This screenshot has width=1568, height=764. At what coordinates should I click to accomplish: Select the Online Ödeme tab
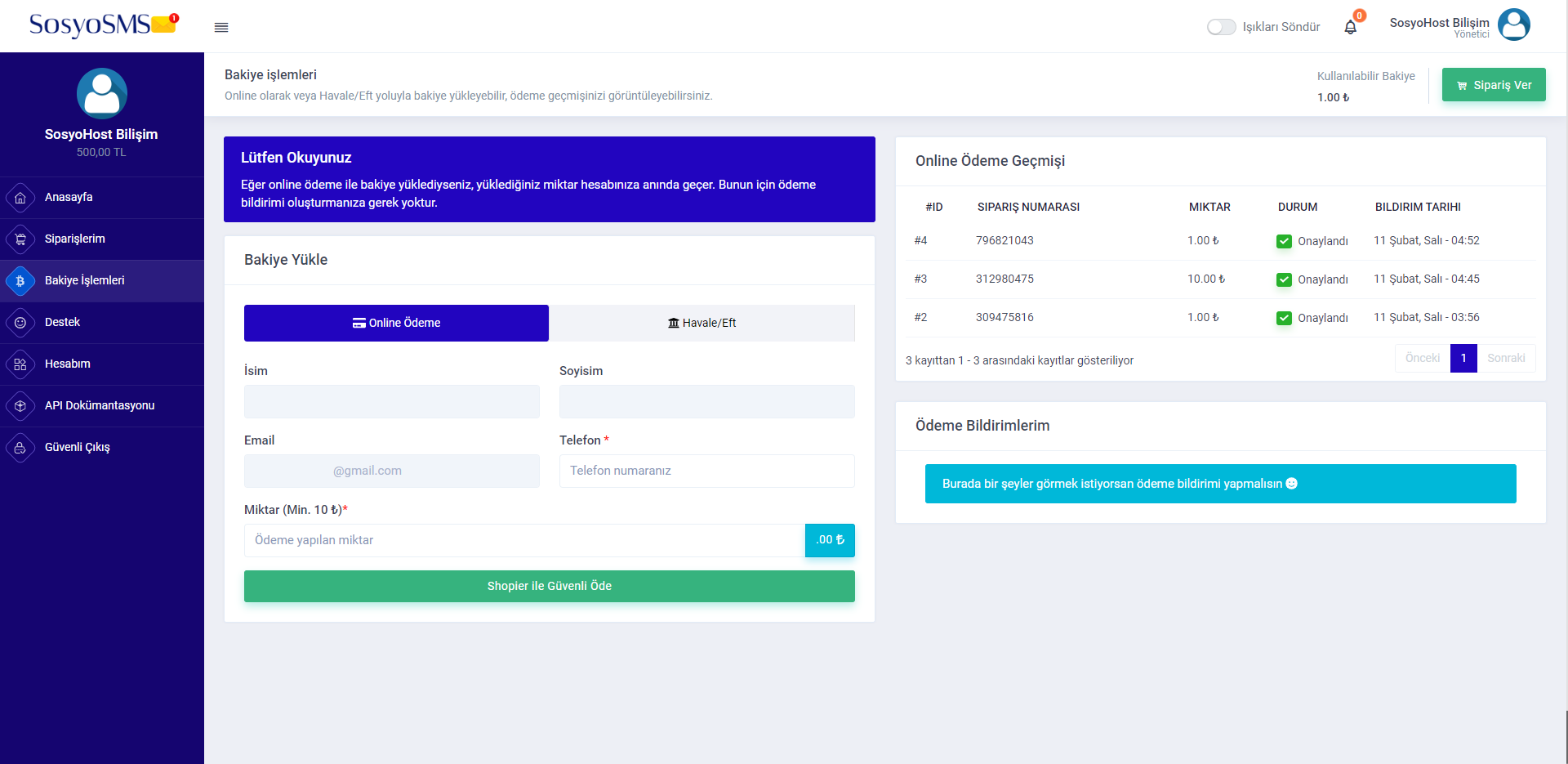pos(396,323)
